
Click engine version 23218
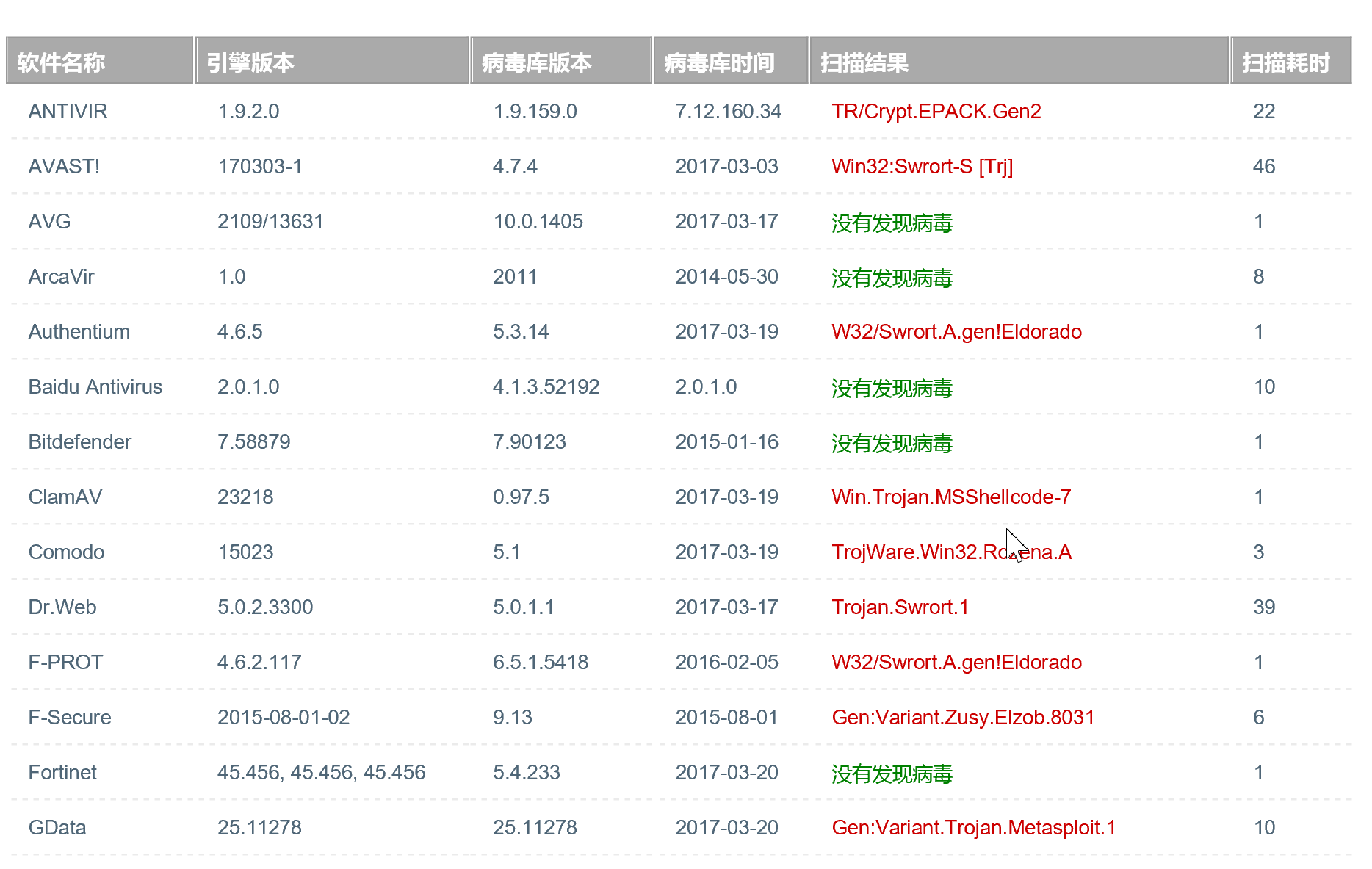245,497
